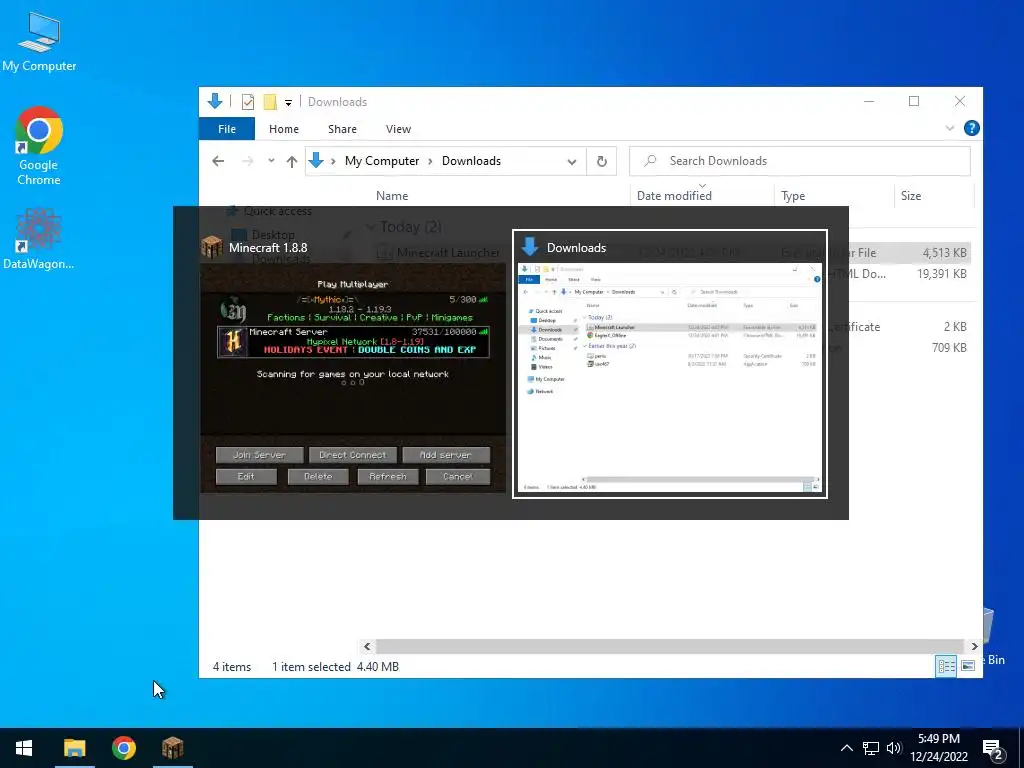Screen dimensions: 1024x768
Task: Click the Search Downloads field
Action: pyautogui.click(x=799, y=161)
